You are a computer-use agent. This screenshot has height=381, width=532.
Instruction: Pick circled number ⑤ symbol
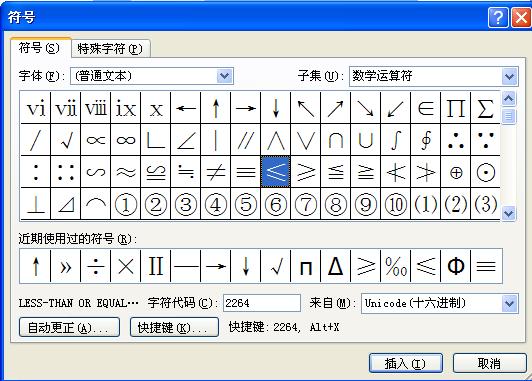(x=246, y=204)
